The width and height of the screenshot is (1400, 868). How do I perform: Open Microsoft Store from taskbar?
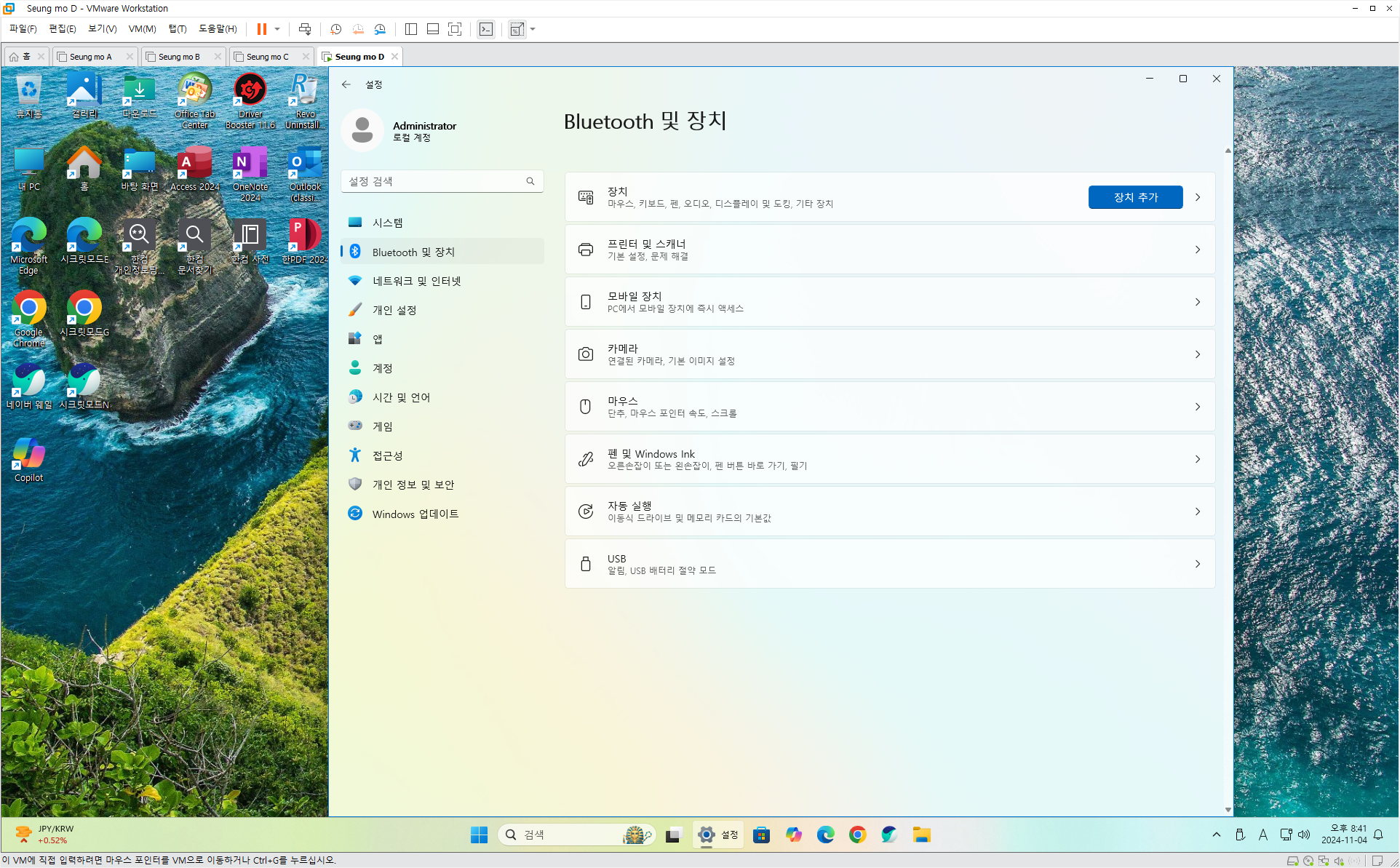(x=761, y=835)
